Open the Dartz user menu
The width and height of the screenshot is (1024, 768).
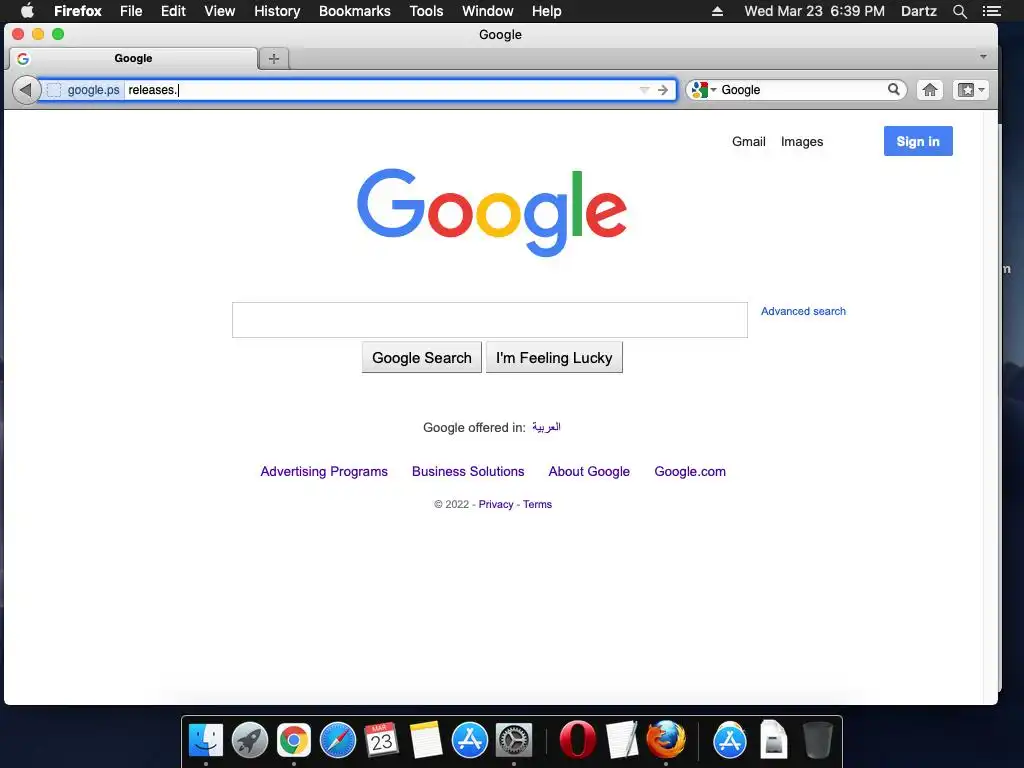click(919, 11)
